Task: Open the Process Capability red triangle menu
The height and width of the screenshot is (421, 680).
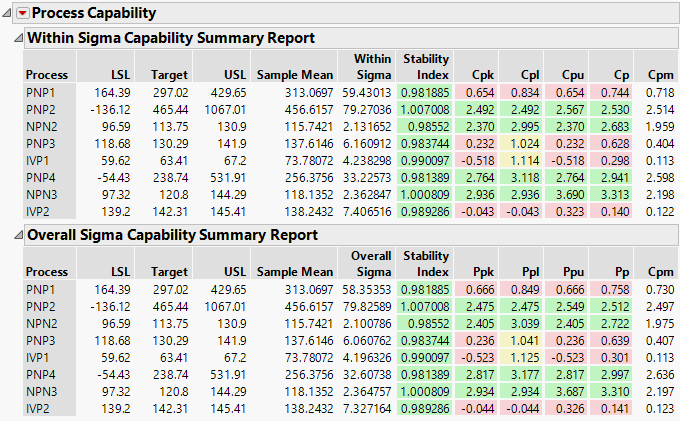Action: click(x=23, y=14)
